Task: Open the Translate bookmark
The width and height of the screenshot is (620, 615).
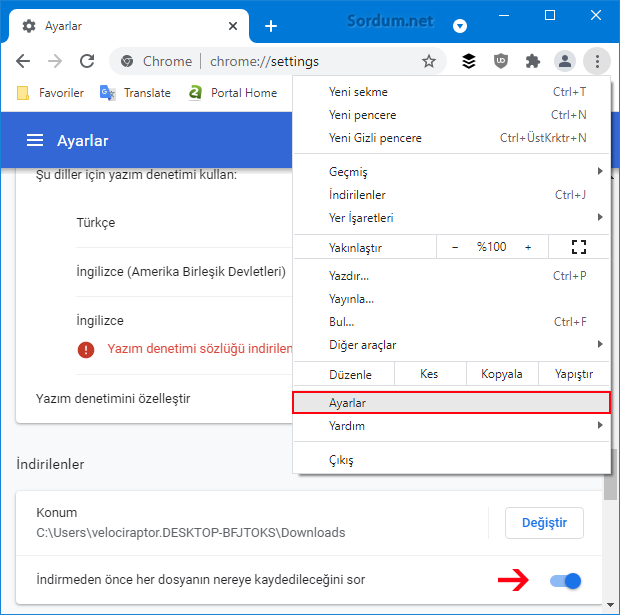Action: coord(135,93)
